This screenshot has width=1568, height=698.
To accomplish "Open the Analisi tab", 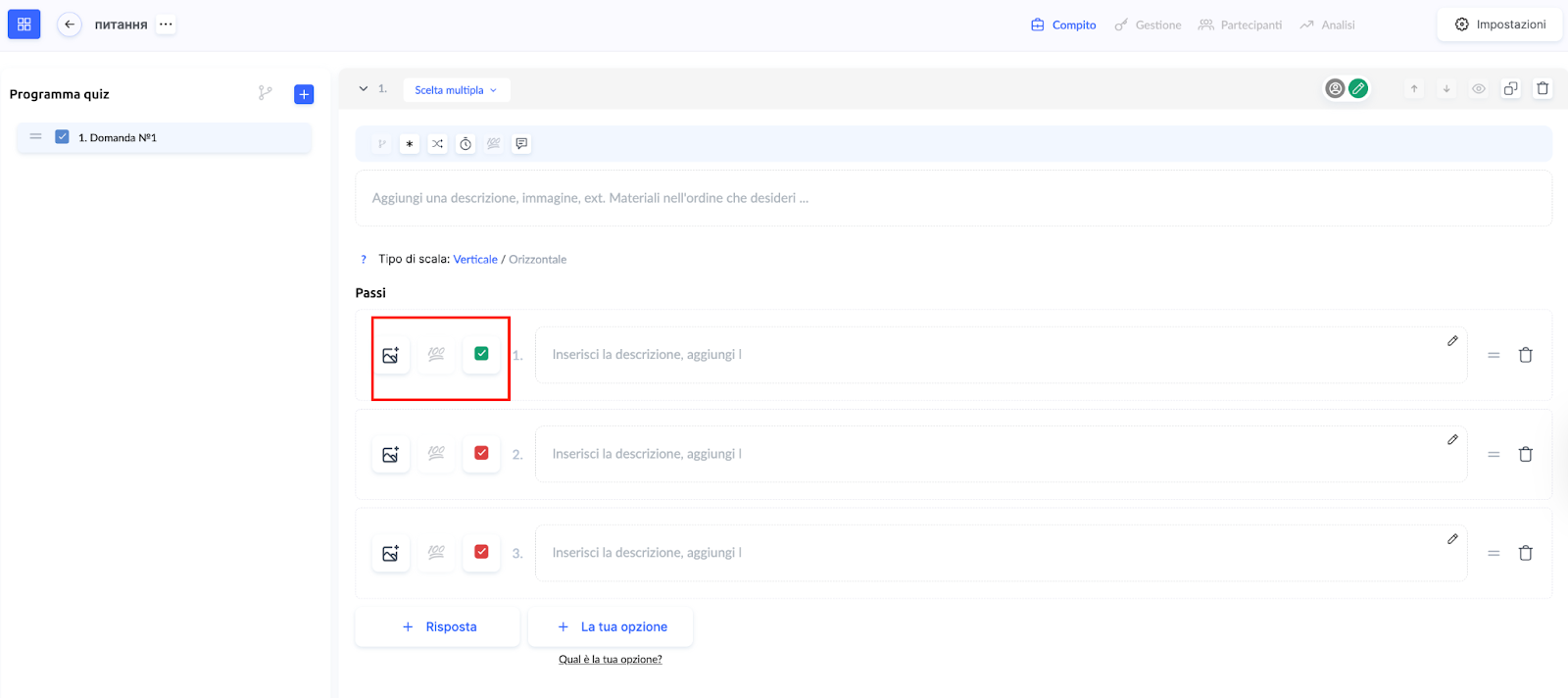I will click(1327, 25).
